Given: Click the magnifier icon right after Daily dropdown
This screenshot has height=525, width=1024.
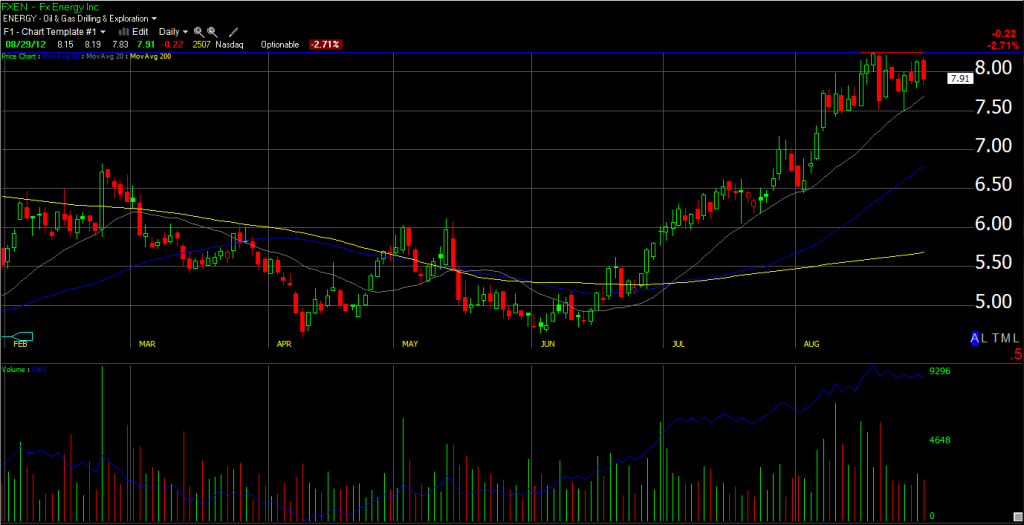Looking at the screenshot, I should pyautogui.click(x=199, y=31).
